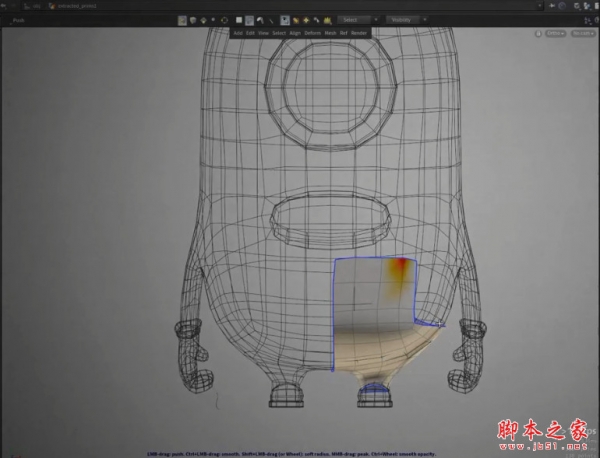The height and width of the screenshot is (458, 600).
Task: Open the Select menu in the viewport menu strip
Action: (x=279, y=33)
